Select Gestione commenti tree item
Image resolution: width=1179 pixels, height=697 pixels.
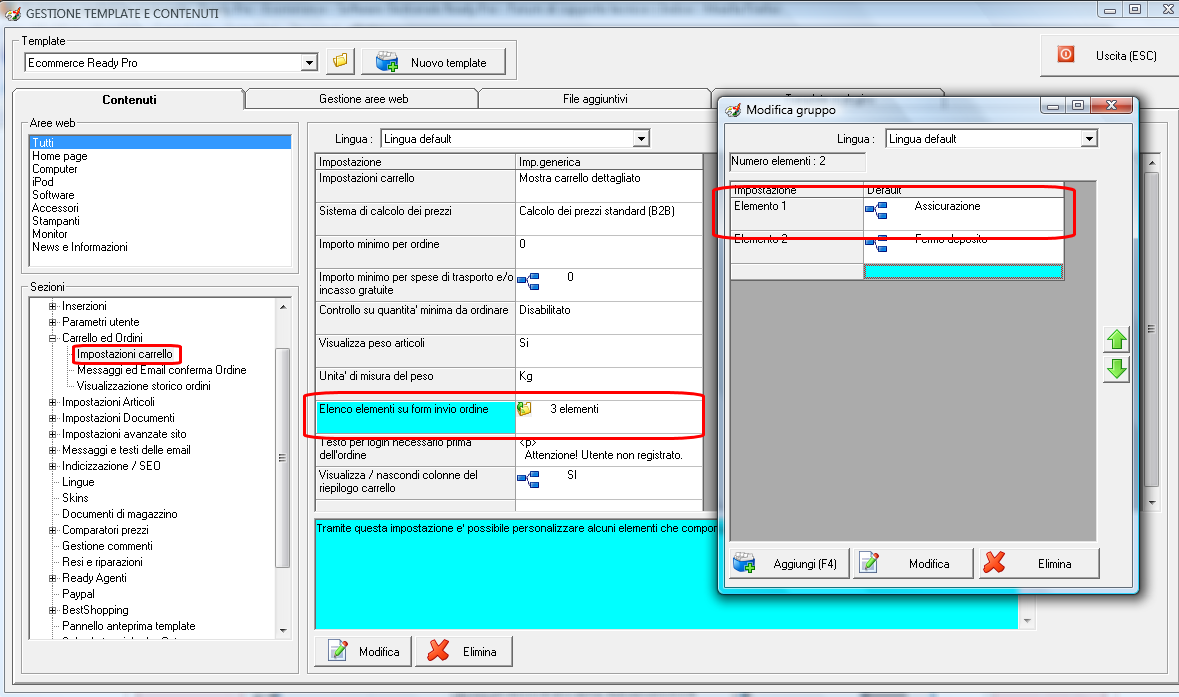click(107, 546)
